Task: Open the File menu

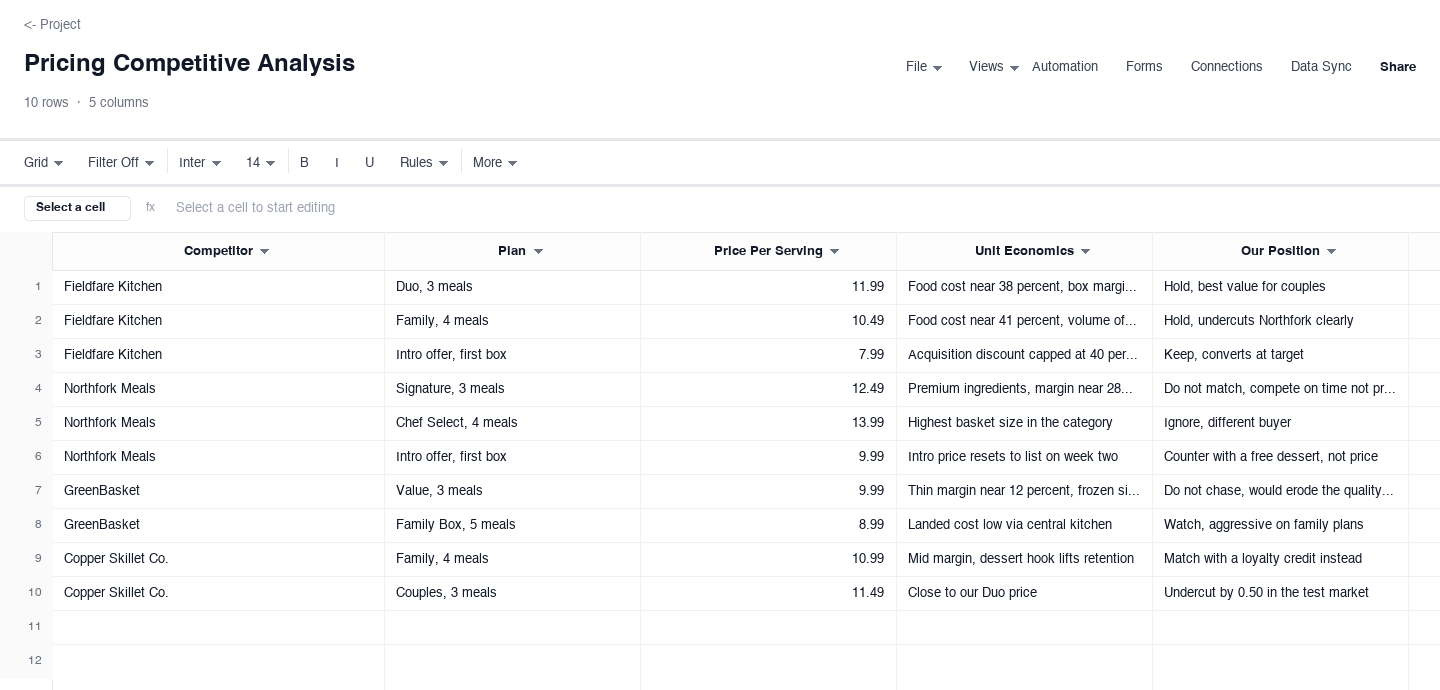Action: (x=923, y=67)
